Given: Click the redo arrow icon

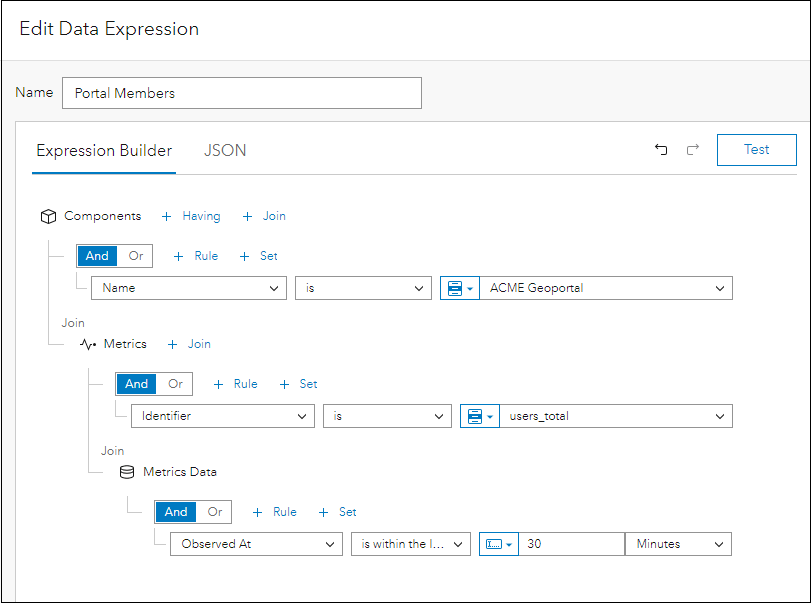Looking at the screenshot, I should pos(692,150).
